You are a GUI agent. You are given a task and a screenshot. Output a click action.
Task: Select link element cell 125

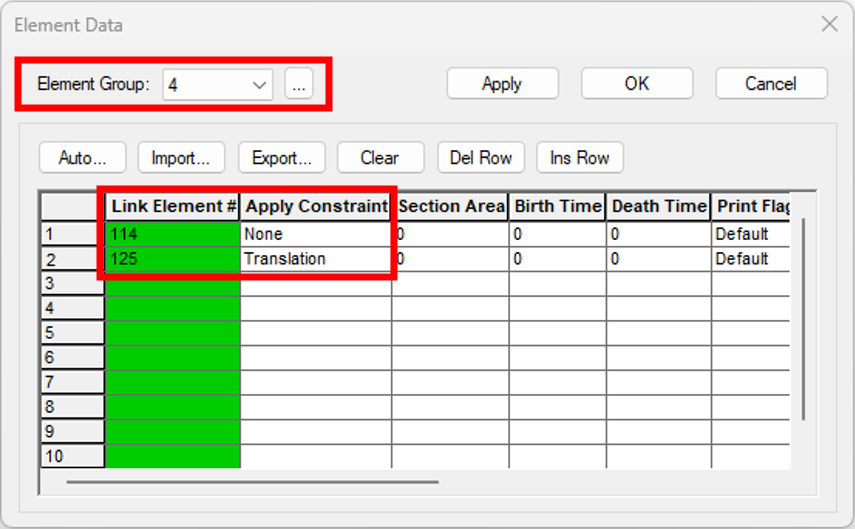(172, 259)
